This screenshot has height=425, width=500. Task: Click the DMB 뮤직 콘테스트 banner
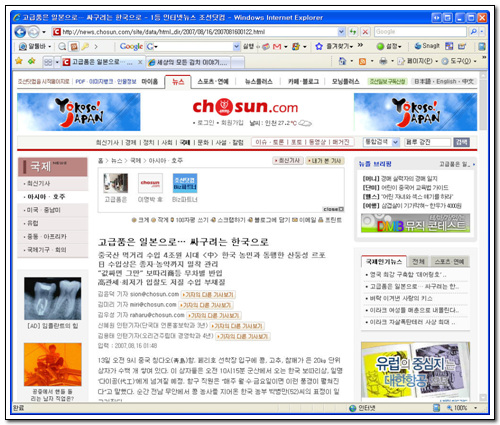(x=415, y=223)
